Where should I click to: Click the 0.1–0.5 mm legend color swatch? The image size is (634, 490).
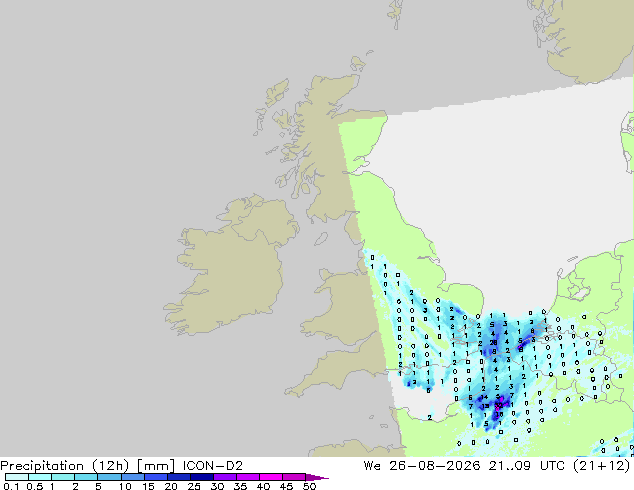point(17,477)
